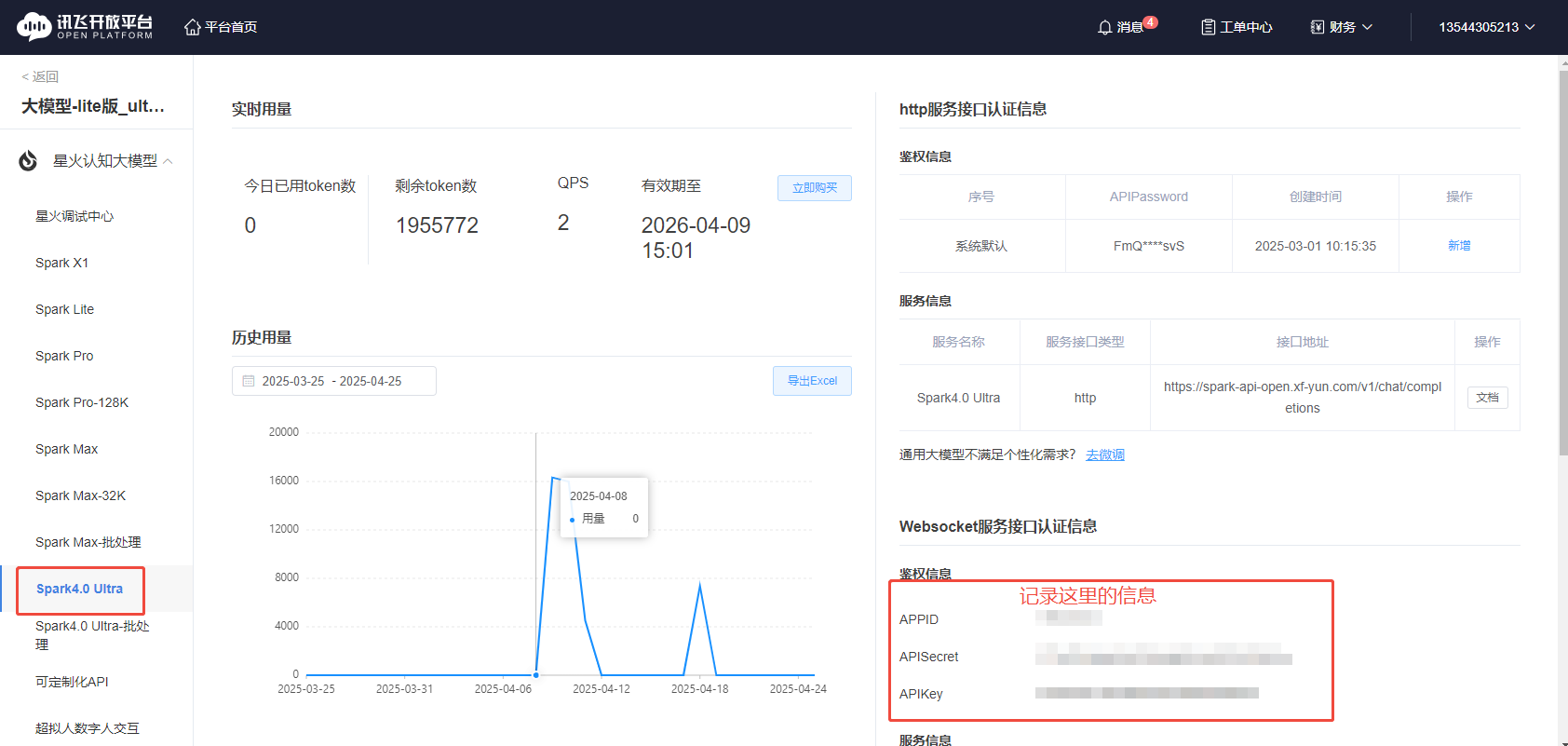Click the Websocket服务接口认证信息 heading

tap(998, 526)
